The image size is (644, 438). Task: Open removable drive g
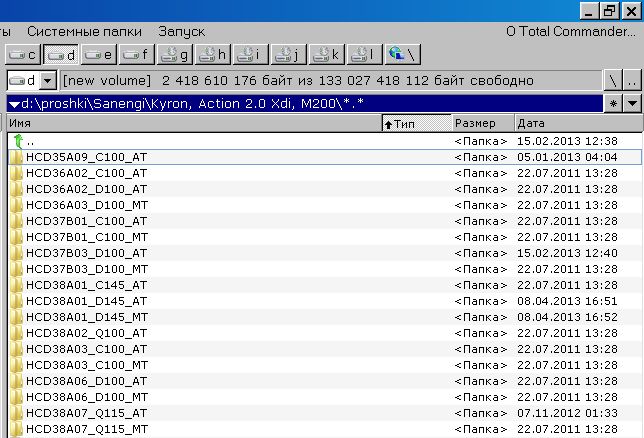click(x=175, y=55)
